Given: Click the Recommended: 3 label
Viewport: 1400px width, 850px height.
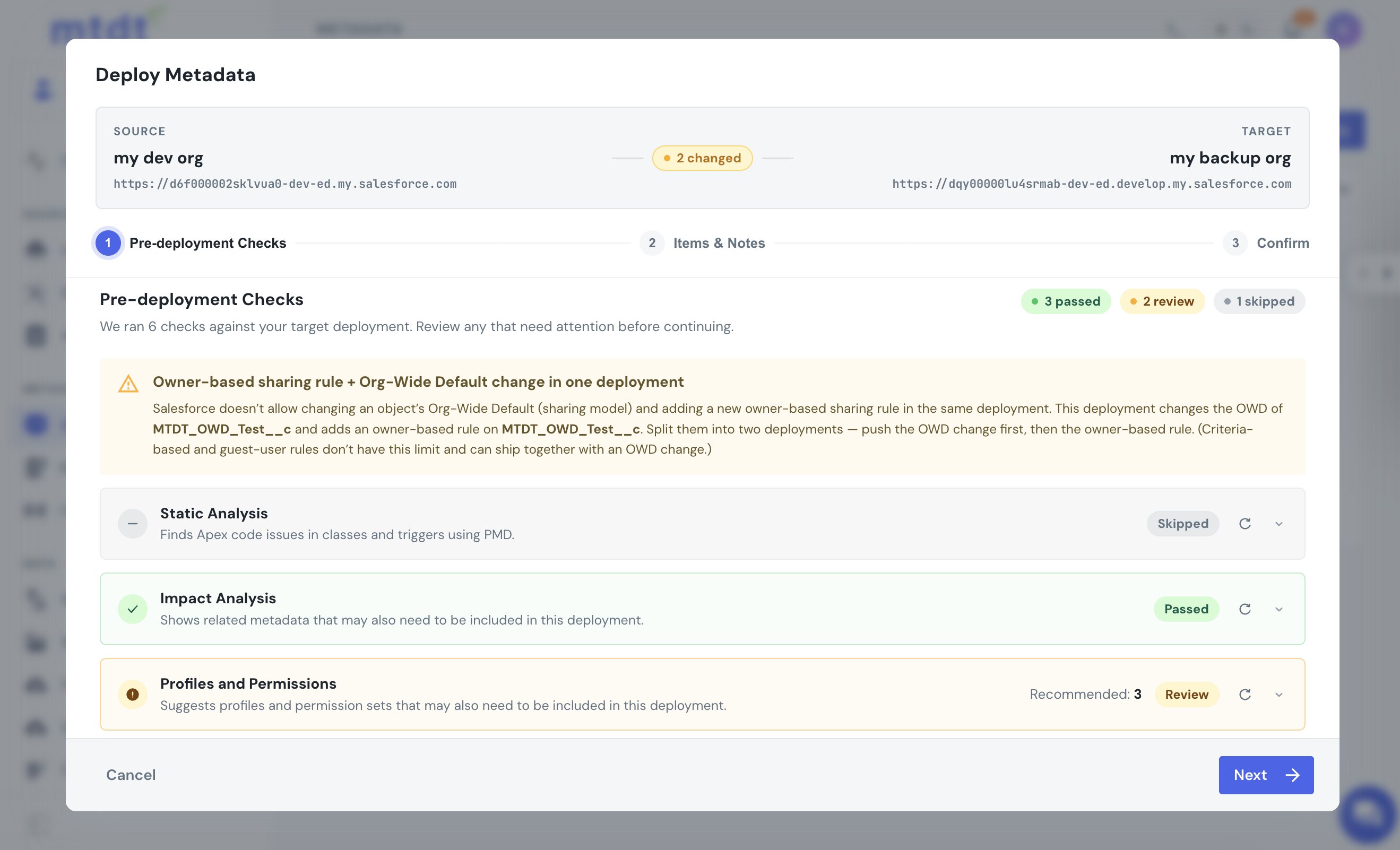Looking at the screenshot, I should pos(1086,695).
